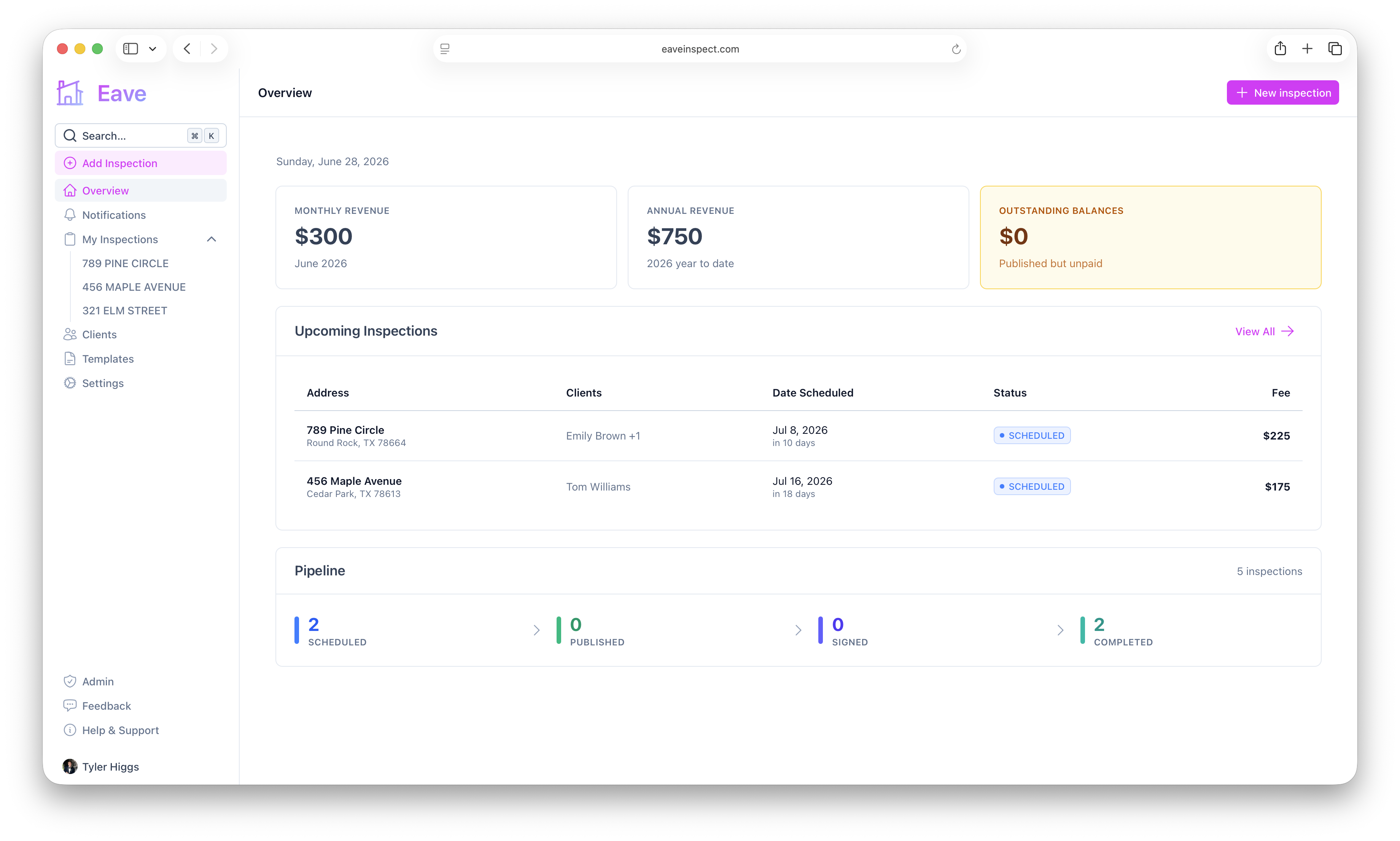Click the New inspection button
Screen dimensions: 1400x841
pos(1282,93)
